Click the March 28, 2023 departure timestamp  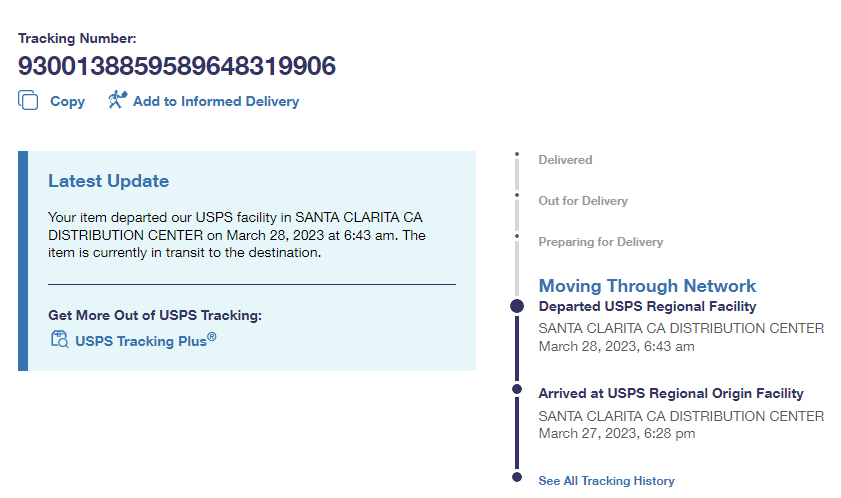coord(616,347)
